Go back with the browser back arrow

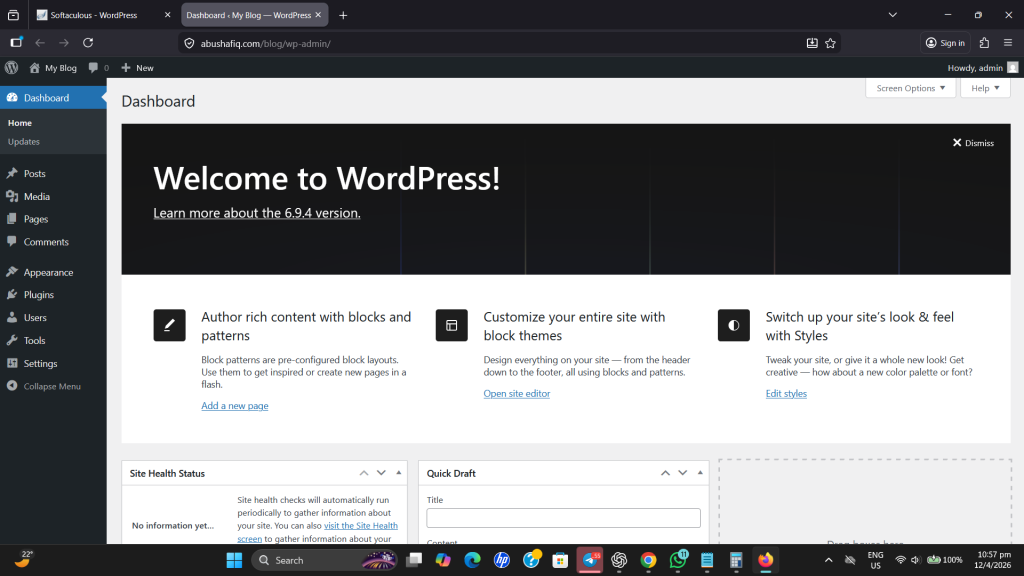click(x=40, y=43)
